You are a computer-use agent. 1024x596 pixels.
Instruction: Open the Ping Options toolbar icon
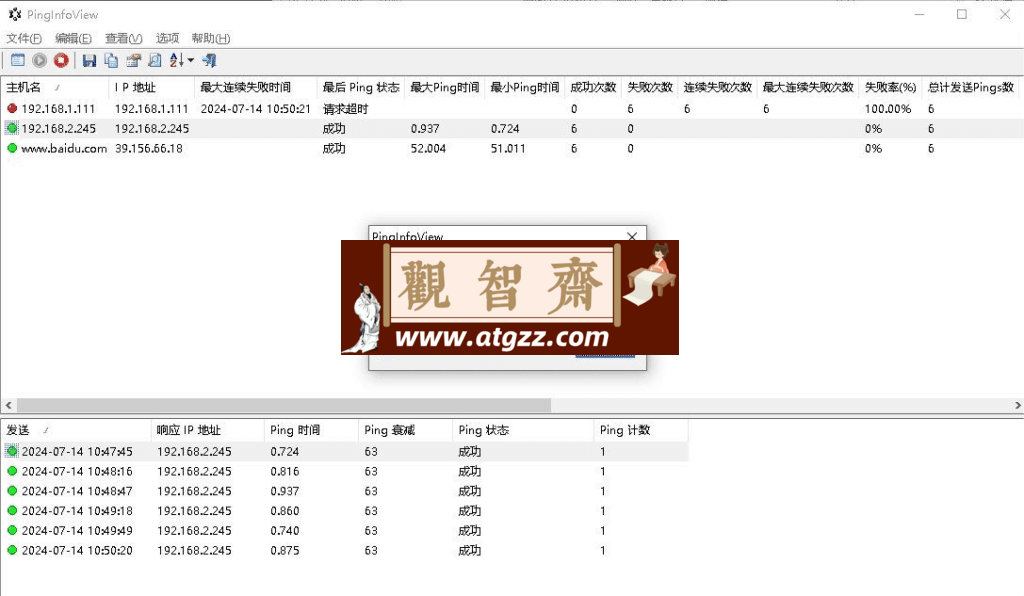pos(18,60)
